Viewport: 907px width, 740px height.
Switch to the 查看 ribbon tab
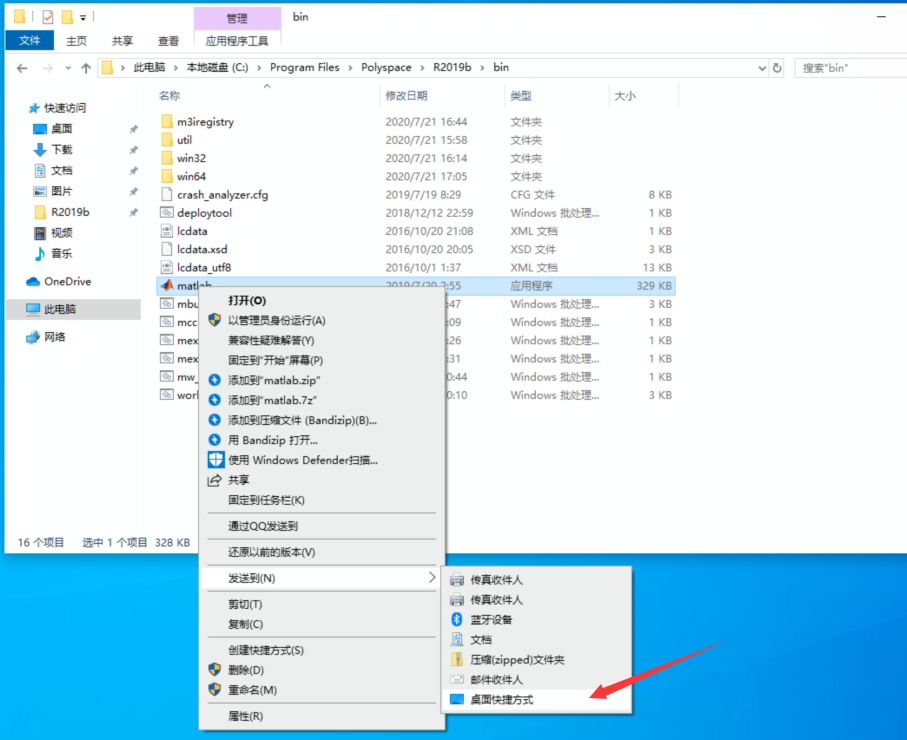pos(168,41)
